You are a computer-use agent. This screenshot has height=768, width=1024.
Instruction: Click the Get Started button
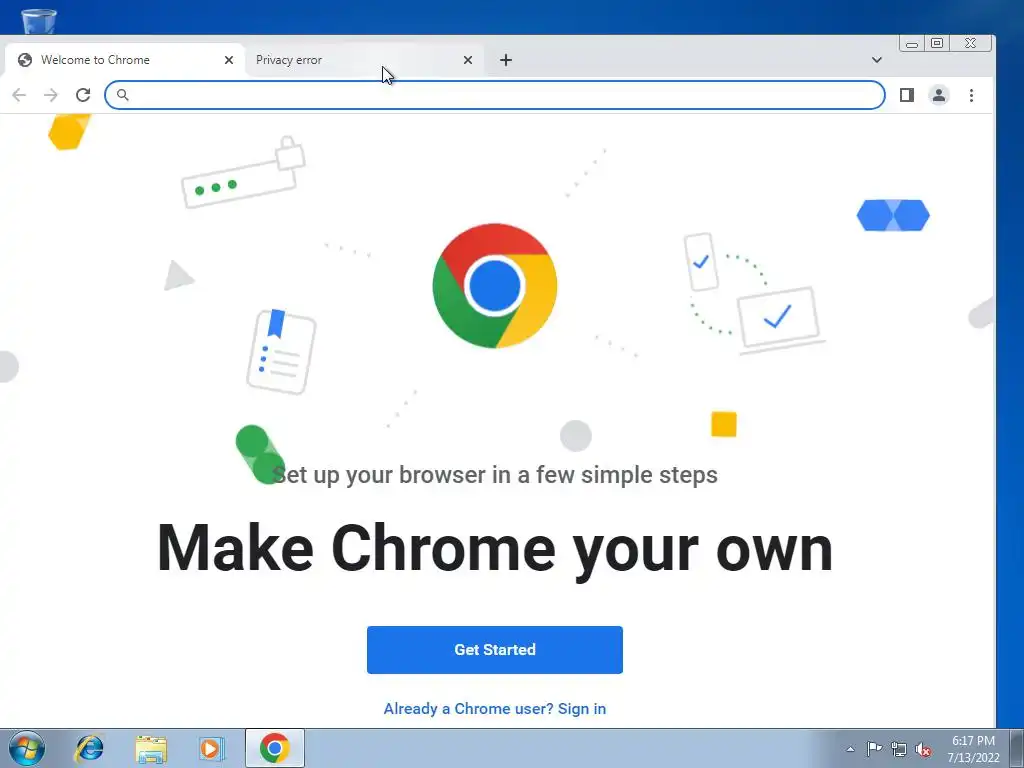coord(494,650)
